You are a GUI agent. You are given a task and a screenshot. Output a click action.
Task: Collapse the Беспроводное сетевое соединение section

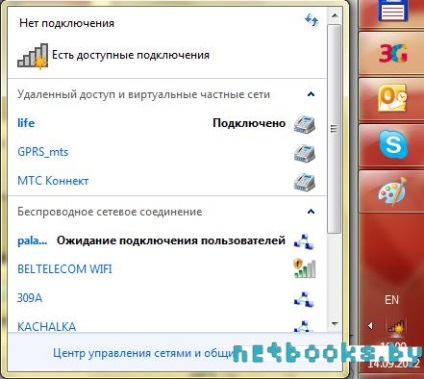(311, 212)
